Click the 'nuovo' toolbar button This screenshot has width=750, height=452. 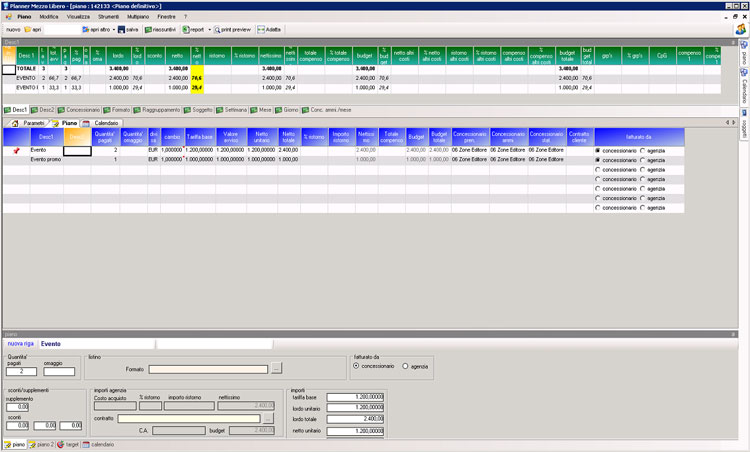coord(12,29)
